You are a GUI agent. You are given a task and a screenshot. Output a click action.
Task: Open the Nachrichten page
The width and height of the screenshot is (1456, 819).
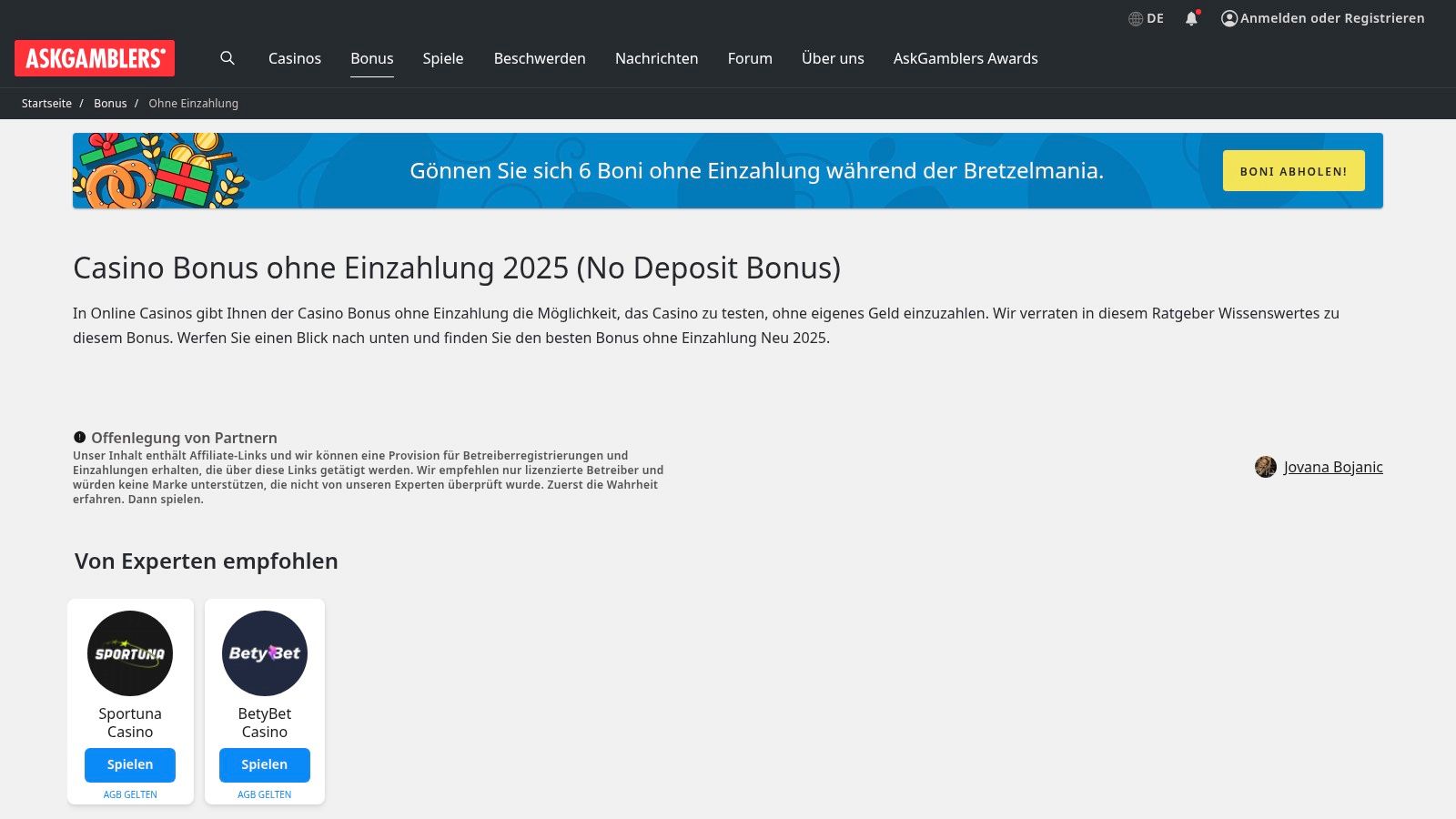coord(656,58)
